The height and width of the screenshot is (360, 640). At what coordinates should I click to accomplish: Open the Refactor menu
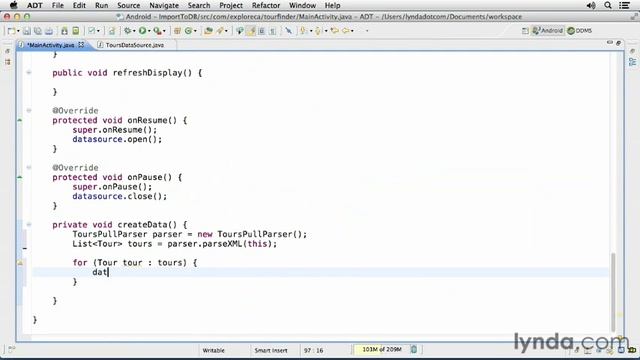pos(266,5)
